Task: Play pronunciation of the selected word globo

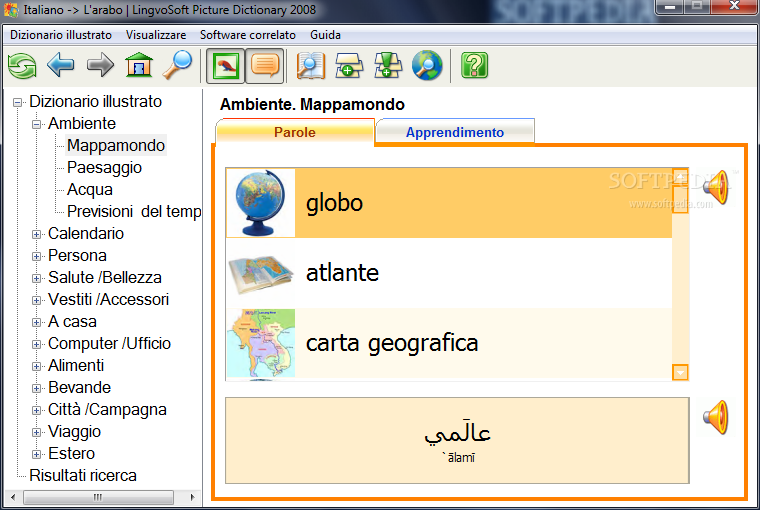Action: click(x=716, y=188)
